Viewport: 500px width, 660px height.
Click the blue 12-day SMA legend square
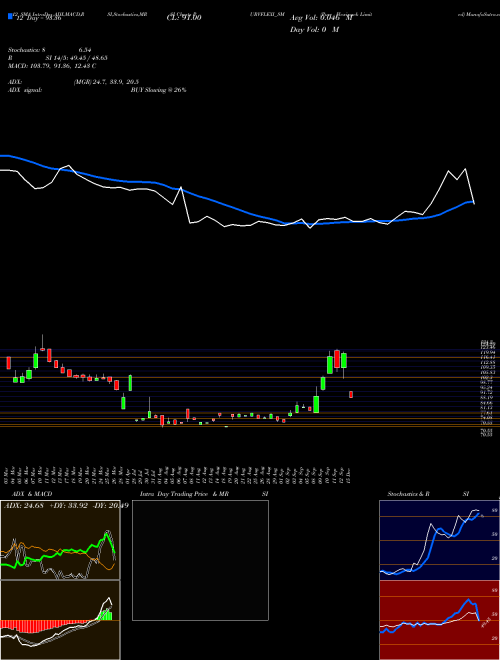(x=10, y=16)
